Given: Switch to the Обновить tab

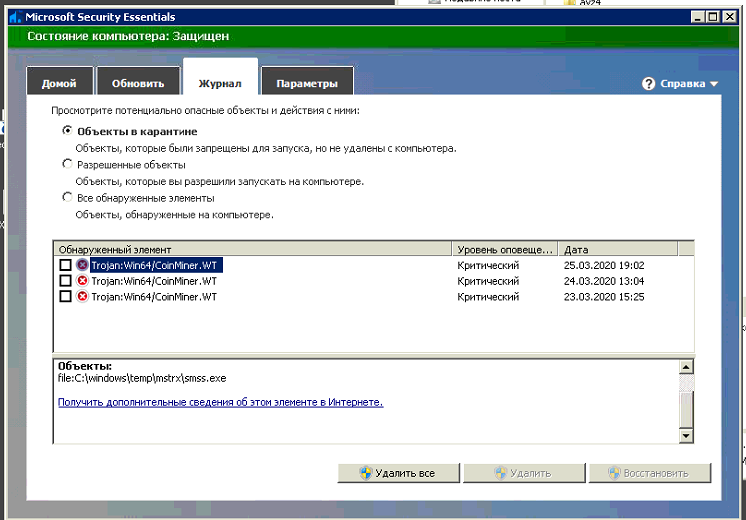Looking at the screenshot, I should (138, 81).
